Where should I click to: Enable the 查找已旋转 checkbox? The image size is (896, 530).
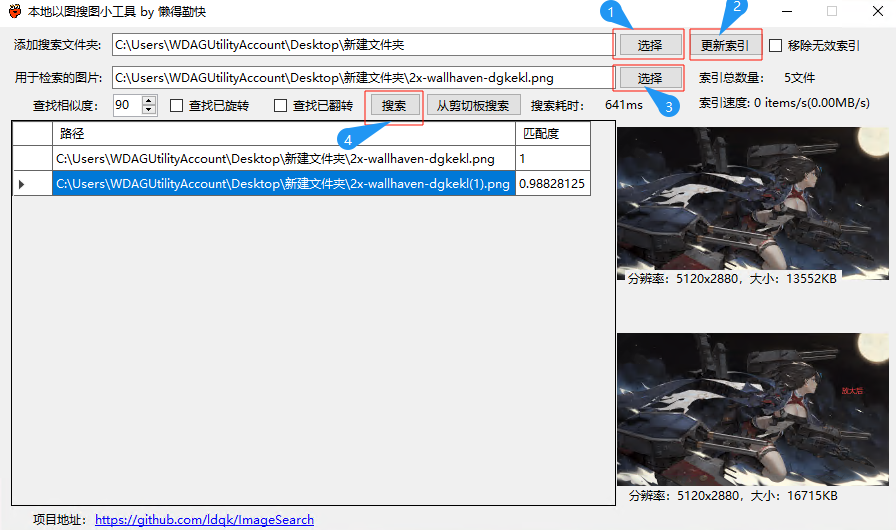coord(177,106)
